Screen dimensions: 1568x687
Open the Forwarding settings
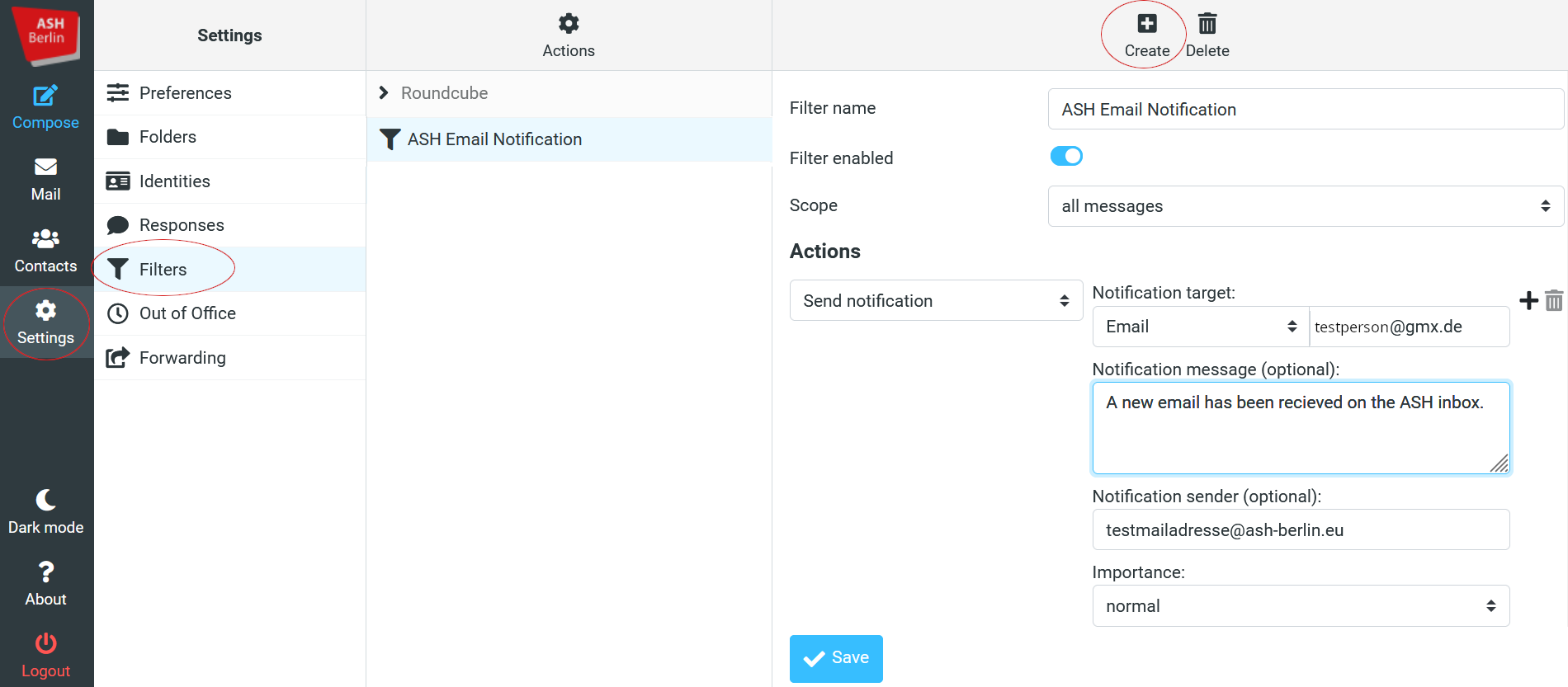coord(230,358)
